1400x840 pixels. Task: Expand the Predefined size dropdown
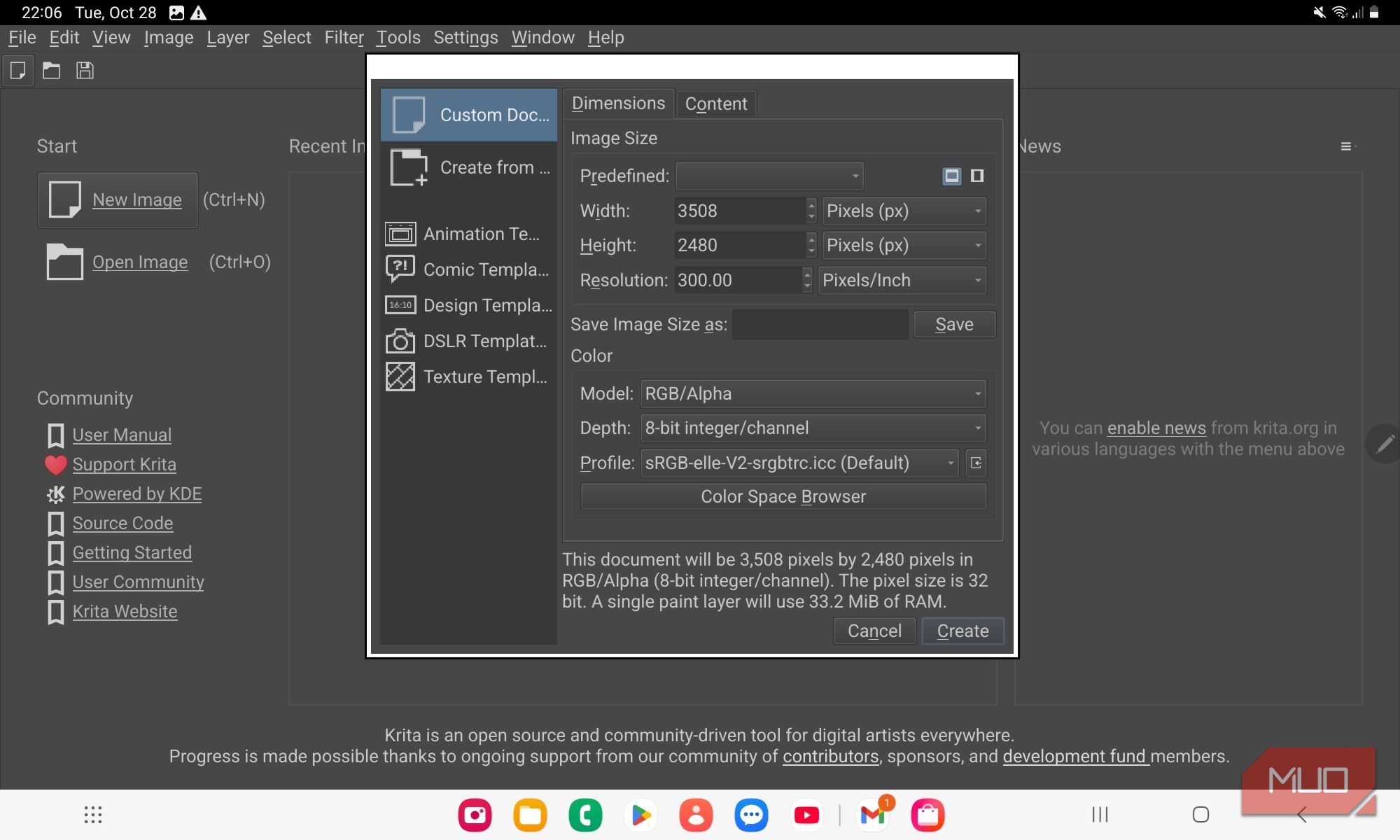[769, 176]
